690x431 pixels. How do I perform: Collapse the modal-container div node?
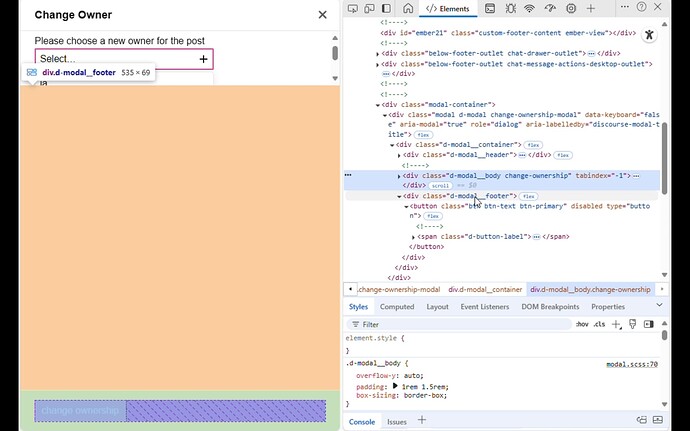tap(378, 105)
